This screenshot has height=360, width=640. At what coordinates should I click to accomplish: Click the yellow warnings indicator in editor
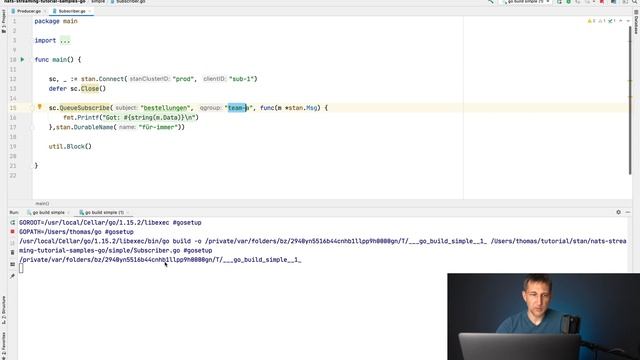click(591, 21)
